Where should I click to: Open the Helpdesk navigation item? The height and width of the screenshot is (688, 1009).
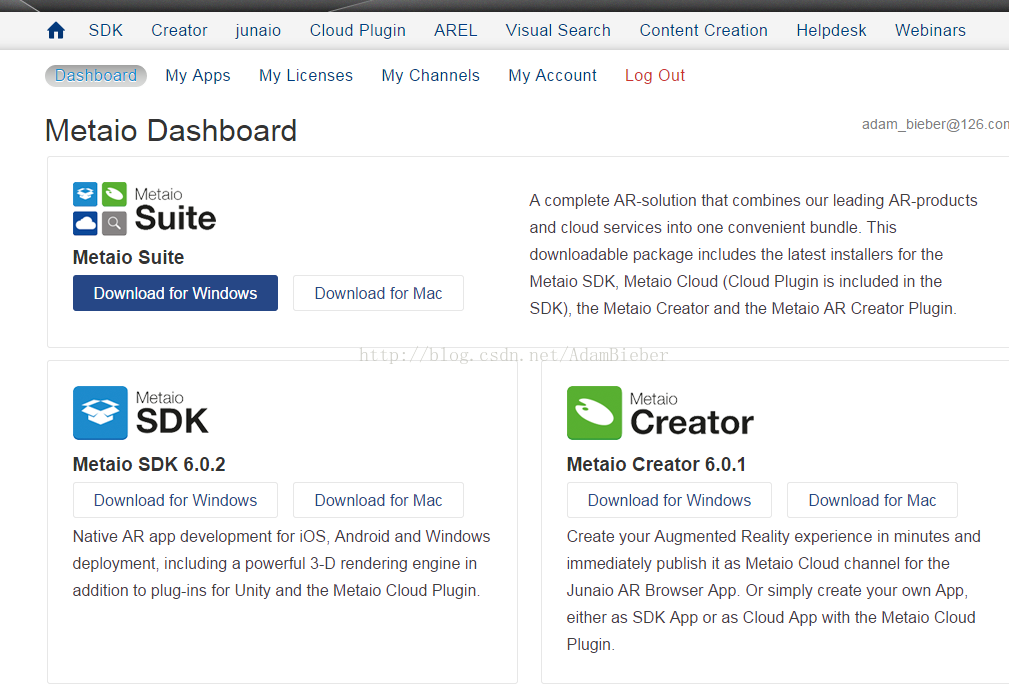click(831, 30)
